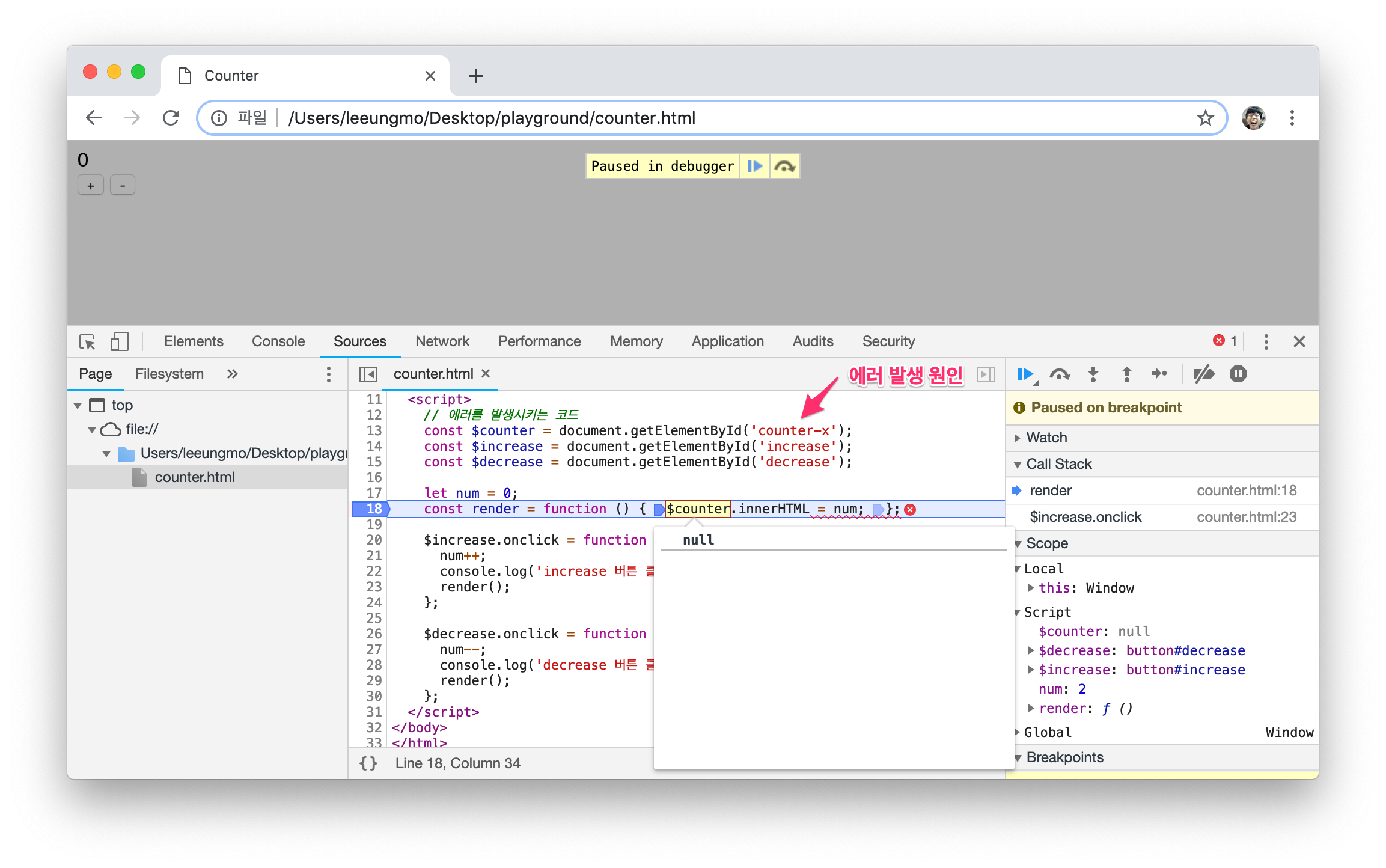Remove breakpoint at line number 18
This screenshot has height=868, width=1386.
pyautogui.click(x=373, y=509)
